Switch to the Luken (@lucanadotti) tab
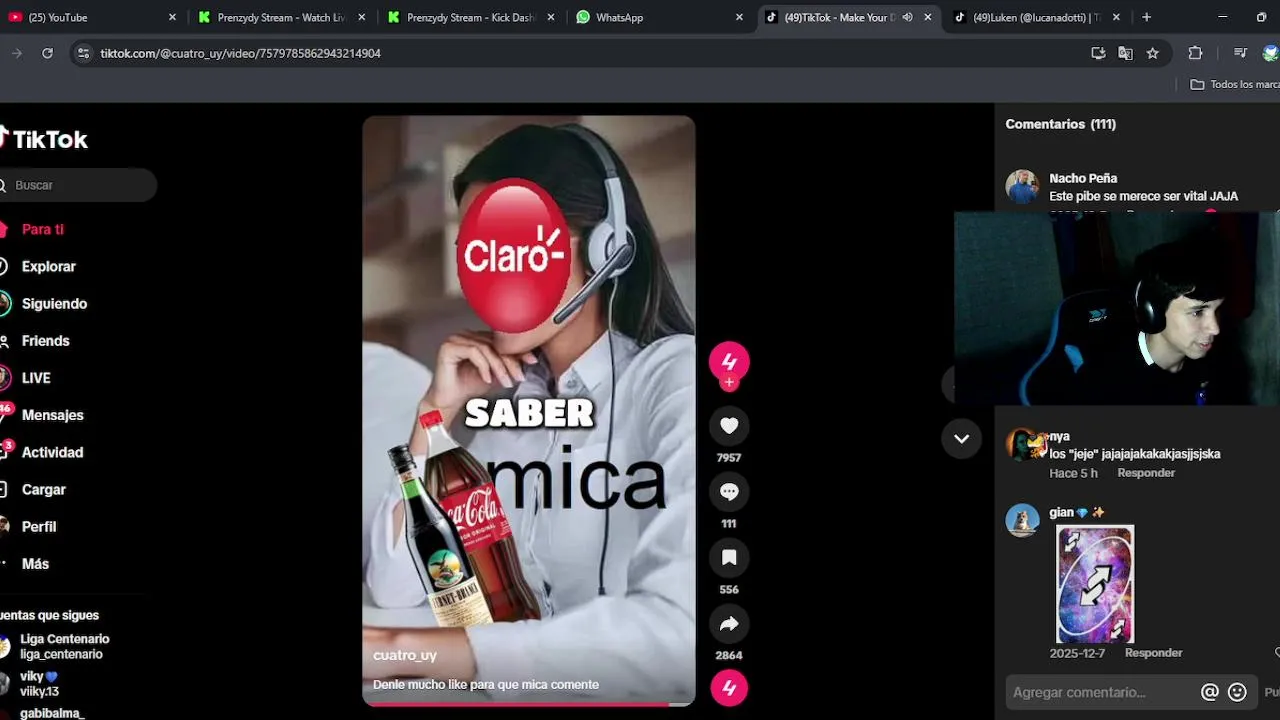This screenshot has height=720, width=1280. tap(1037, 17)
